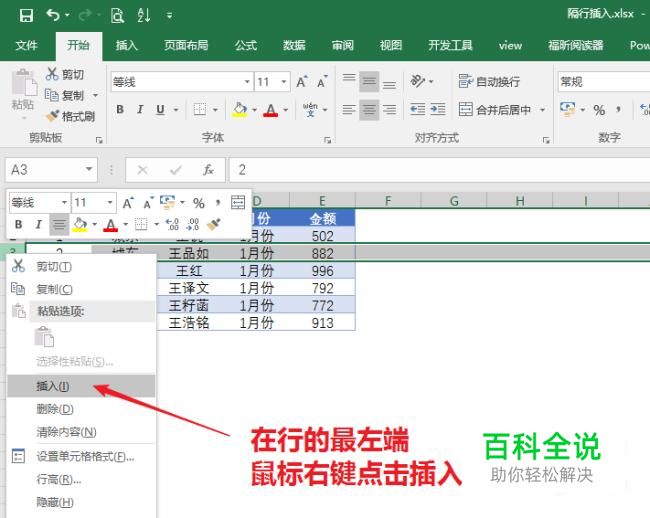The image size is (650, 518).
Task: Click the Accounting Number Format icon in ribbon
Action: [x=568, y=109]
